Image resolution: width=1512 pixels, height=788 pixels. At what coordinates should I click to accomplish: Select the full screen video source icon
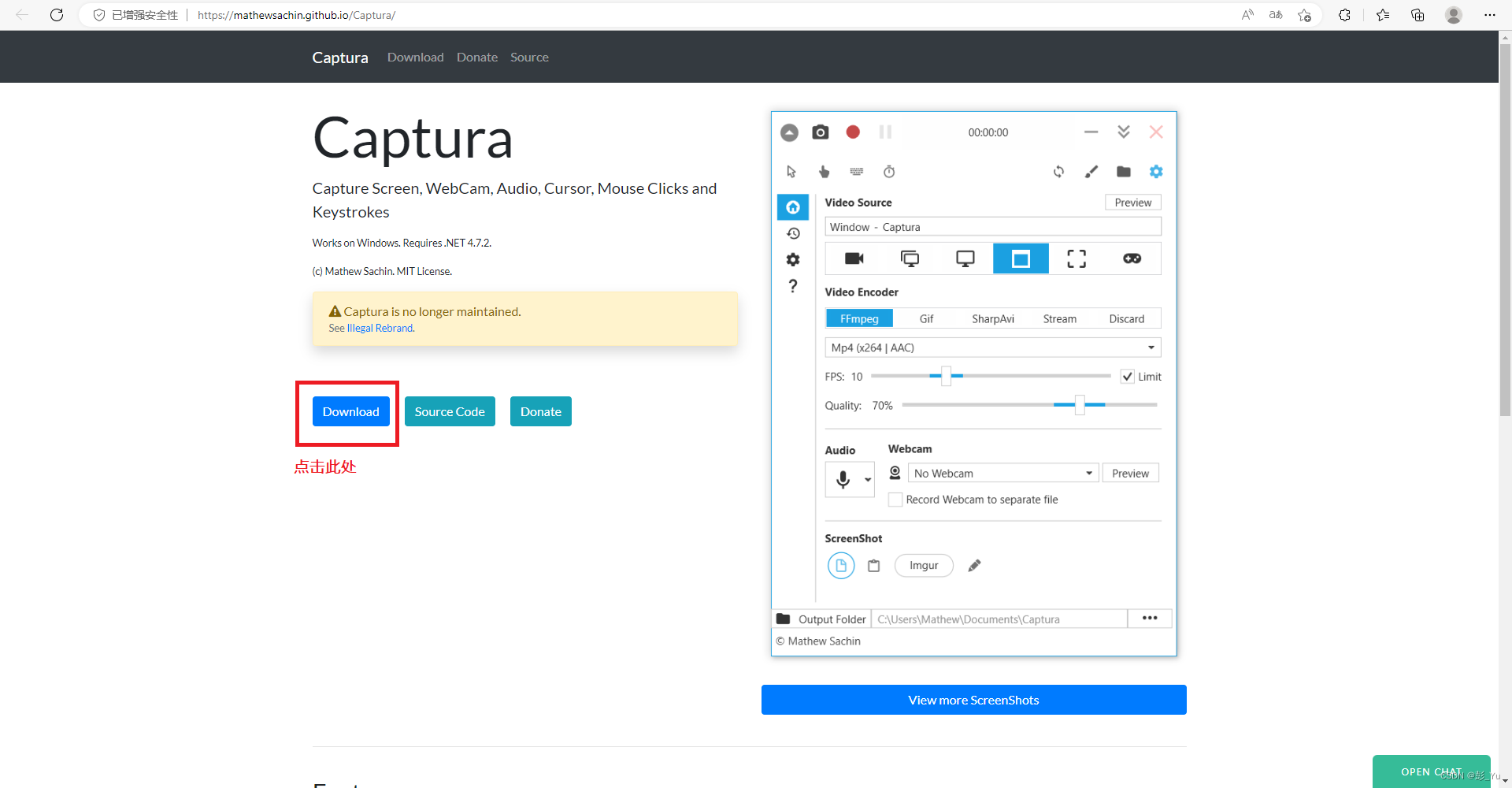910,258
